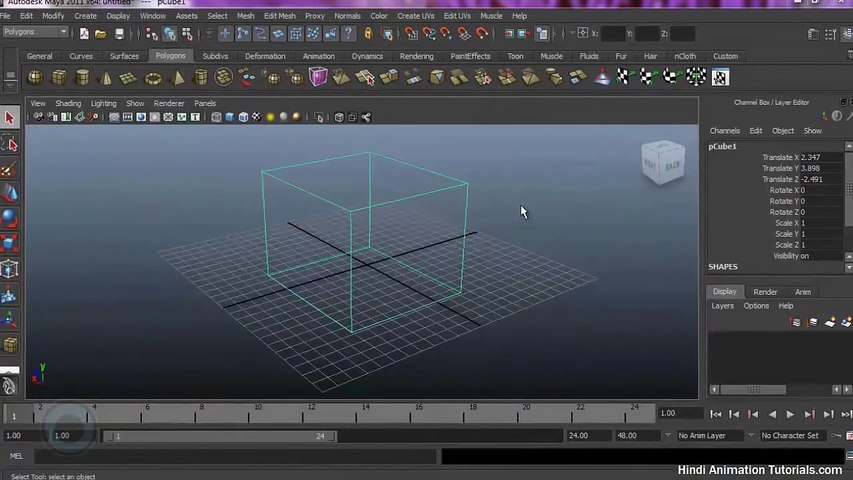853x480 pixels.
Task: Activate the Lasso Select tool
Action: click(x=9, y=144)
